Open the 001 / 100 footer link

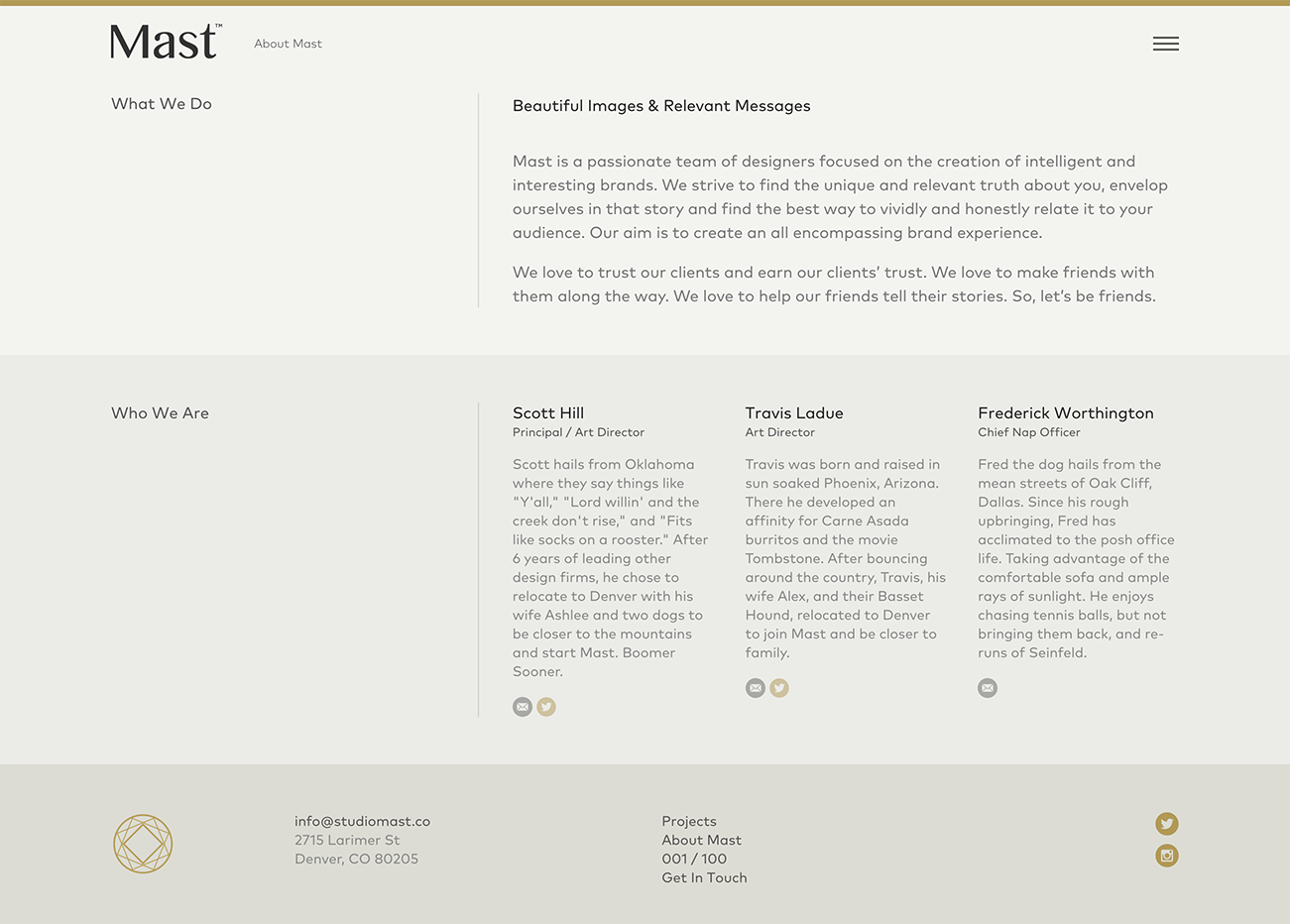(x=694, y=859)
